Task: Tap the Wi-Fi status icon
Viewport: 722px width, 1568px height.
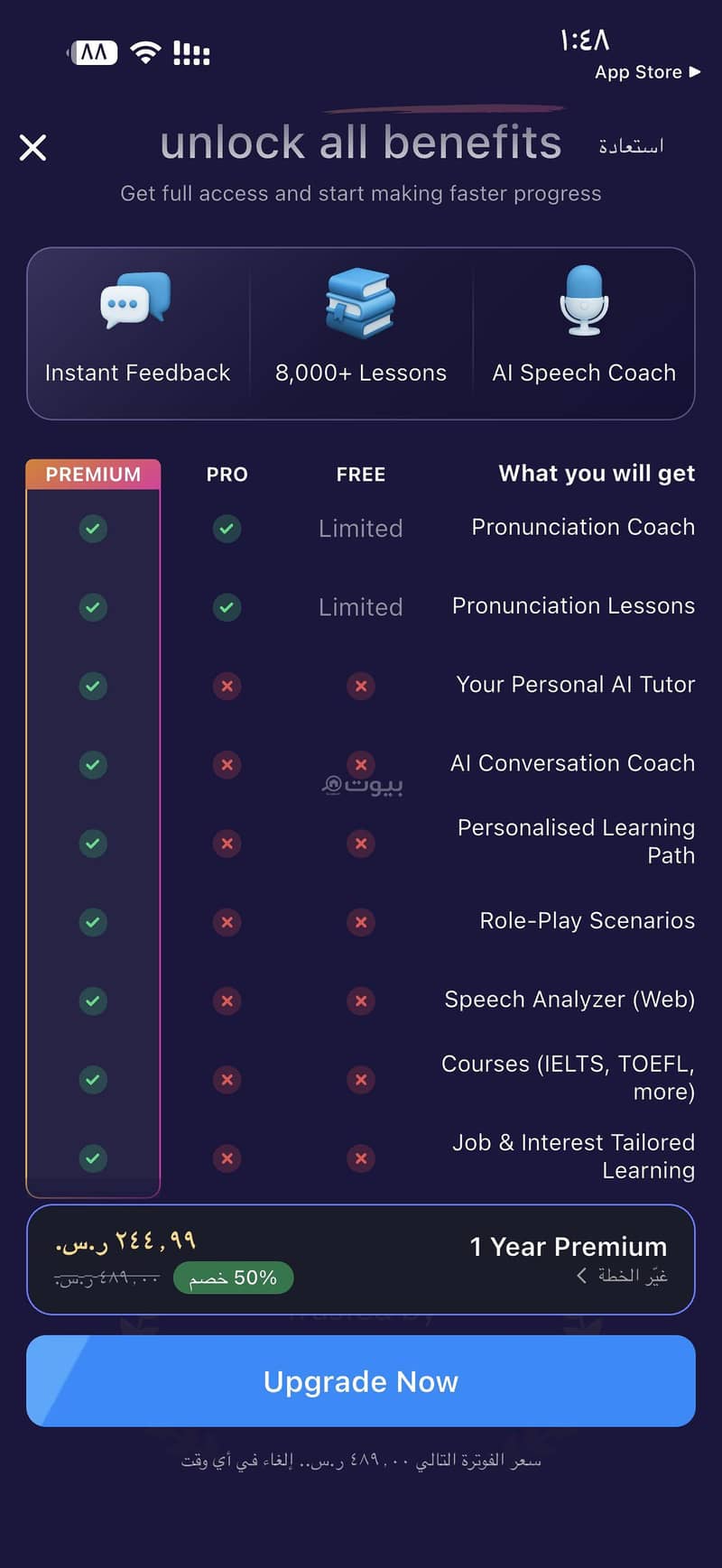Action: pos(145,52)
